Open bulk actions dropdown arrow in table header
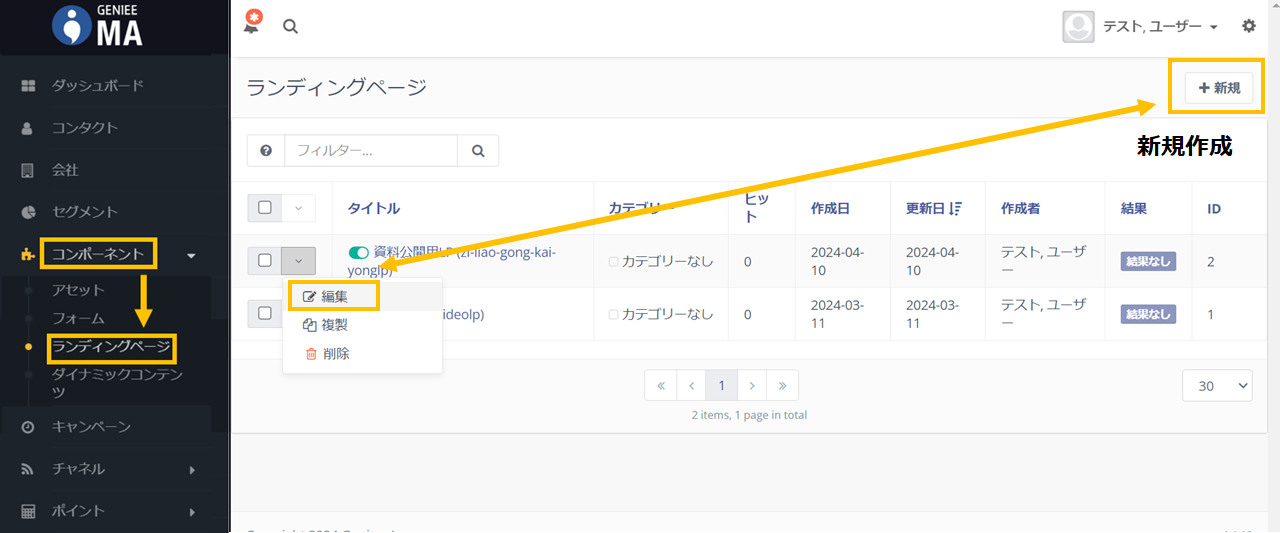The image size is (1280, 533). click(298, 208)
